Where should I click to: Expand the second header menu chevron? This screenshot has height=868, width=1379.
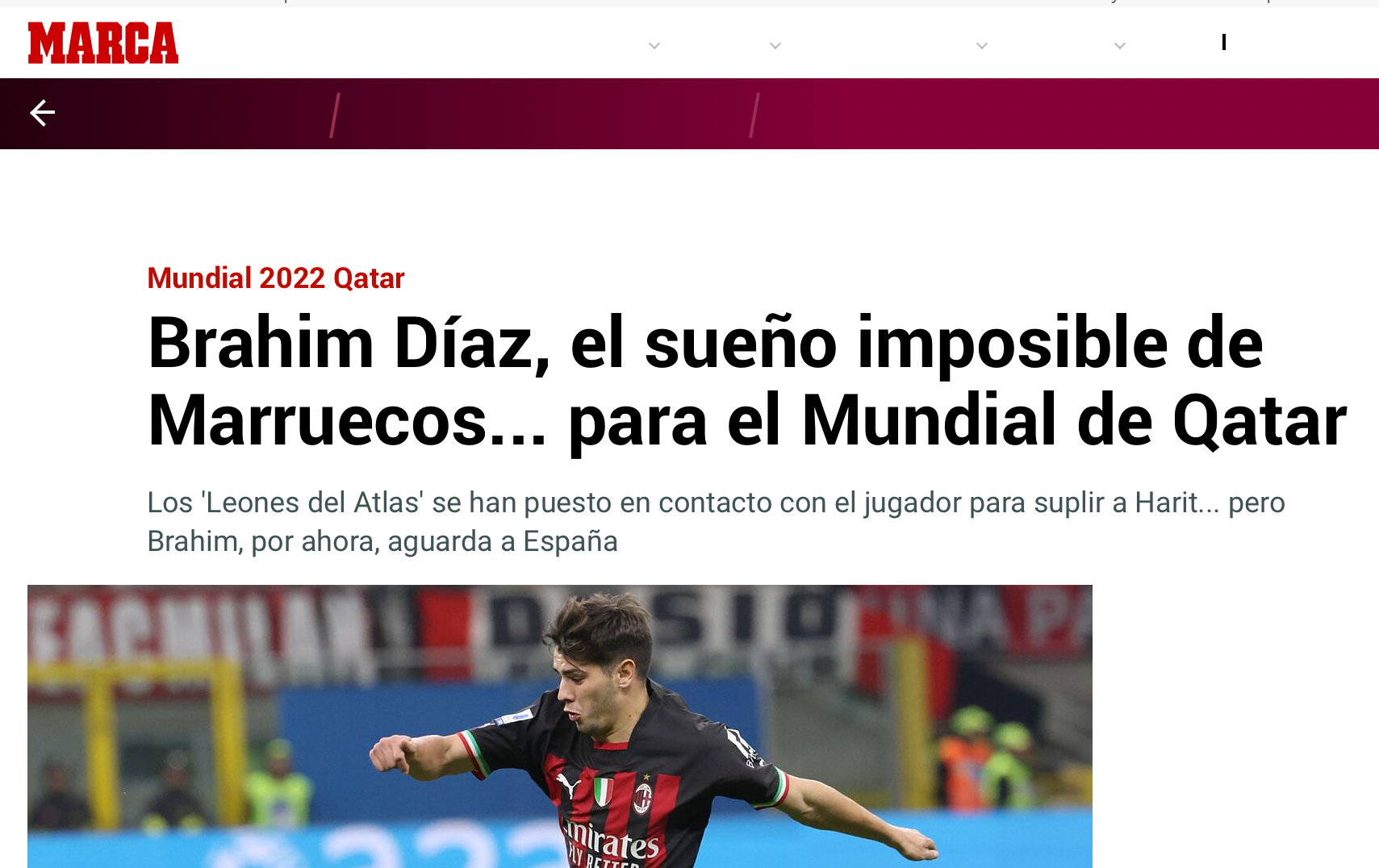pos(775,46)
